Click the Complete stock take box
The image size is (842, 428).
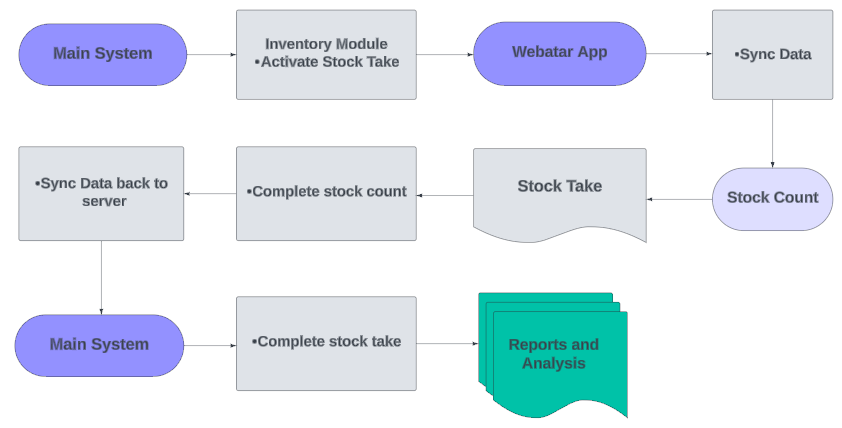click(x=326, y=343)
